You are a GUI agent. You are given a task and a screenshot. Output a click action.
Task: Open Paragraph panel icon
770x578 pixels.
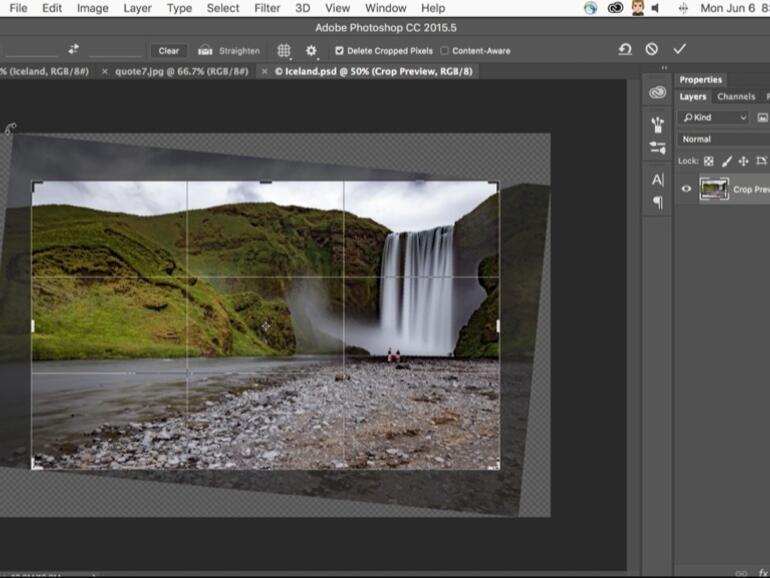(x=658, y=202)
